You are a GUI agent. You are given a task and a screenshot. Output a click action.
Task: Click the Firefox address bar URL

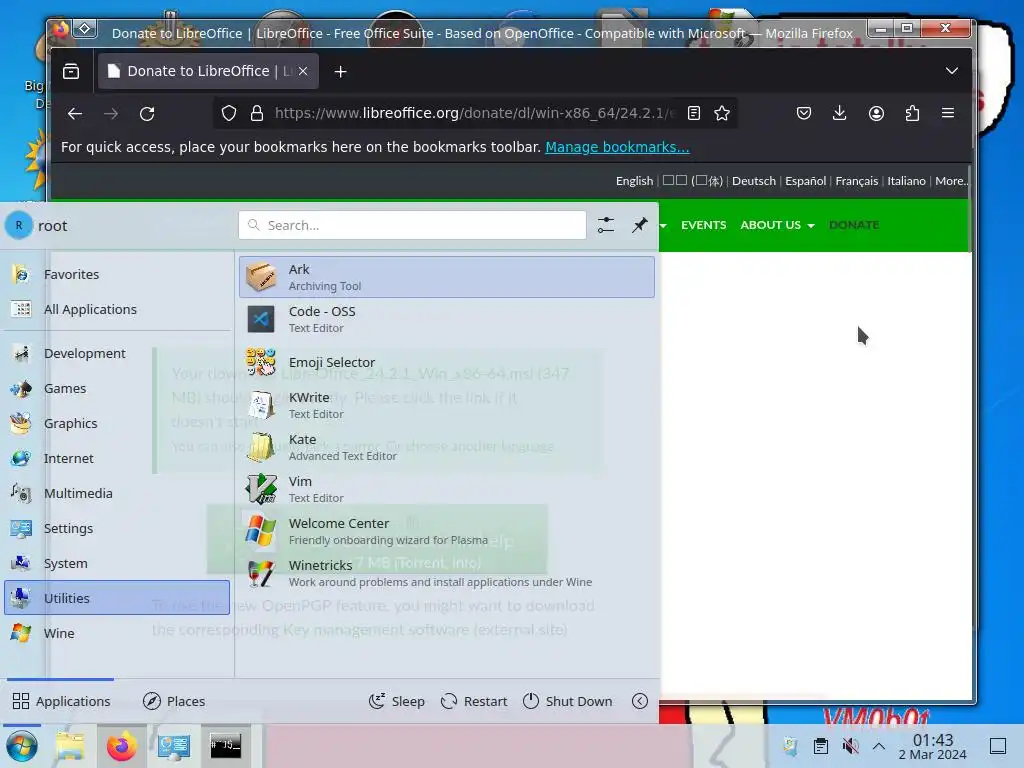coord(475,114)
